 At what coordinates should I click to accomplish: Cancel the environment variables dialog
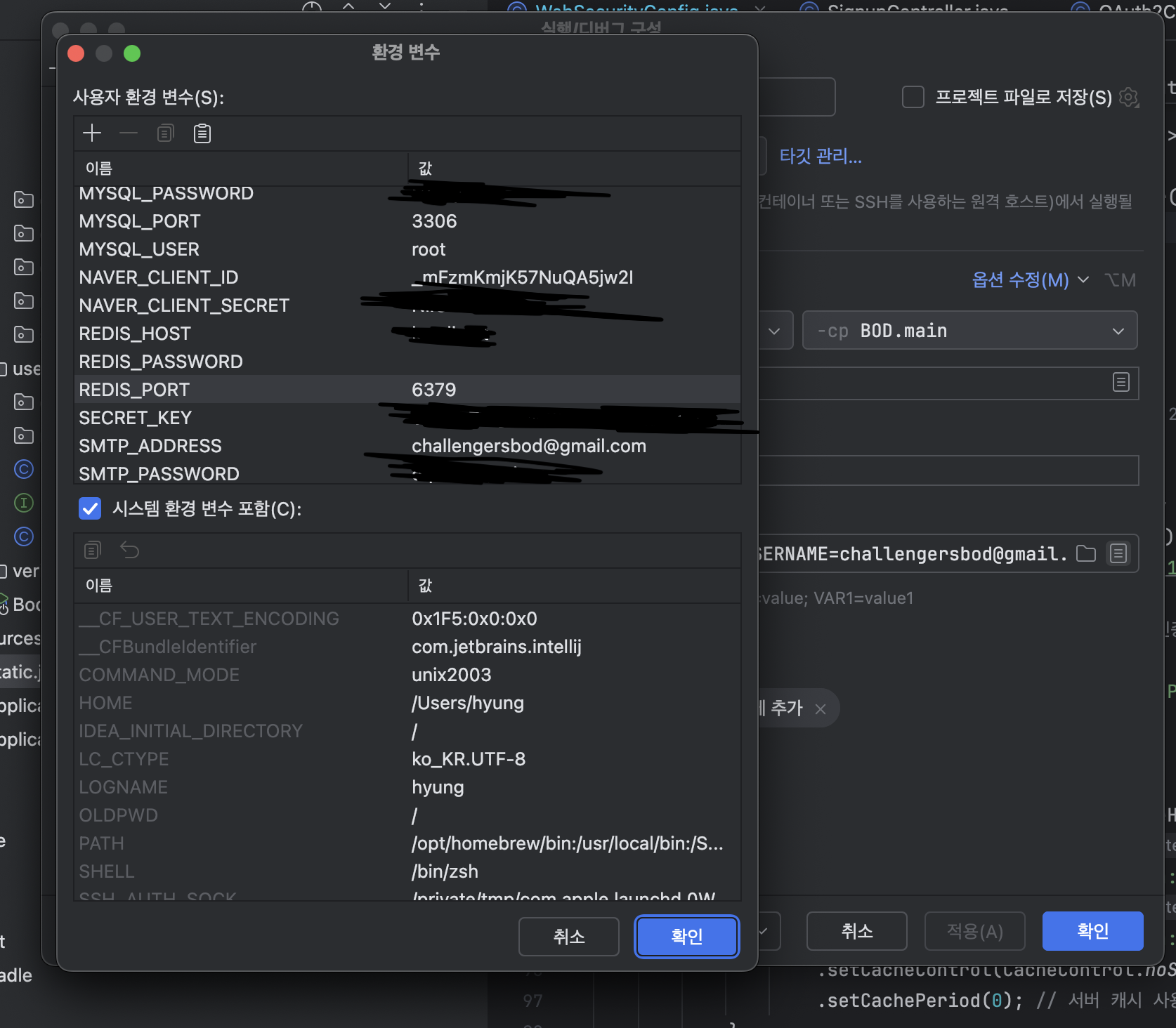point(569,936)
